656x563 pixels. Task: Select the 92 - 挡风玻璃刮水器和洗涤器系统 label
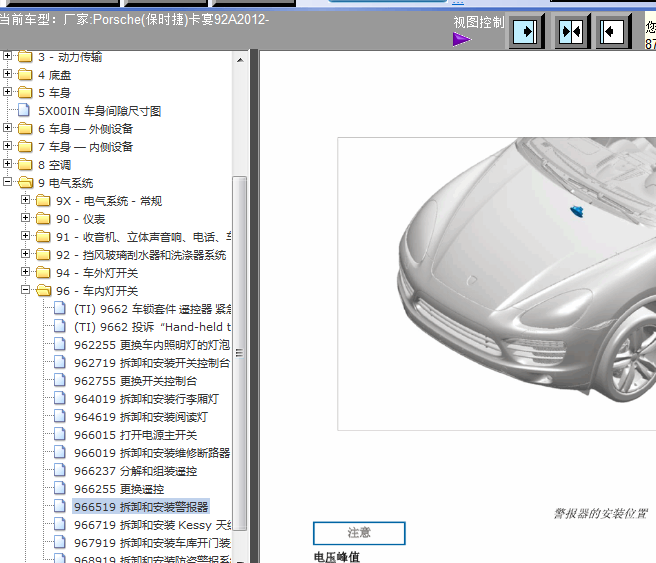[x=141, y=255]
